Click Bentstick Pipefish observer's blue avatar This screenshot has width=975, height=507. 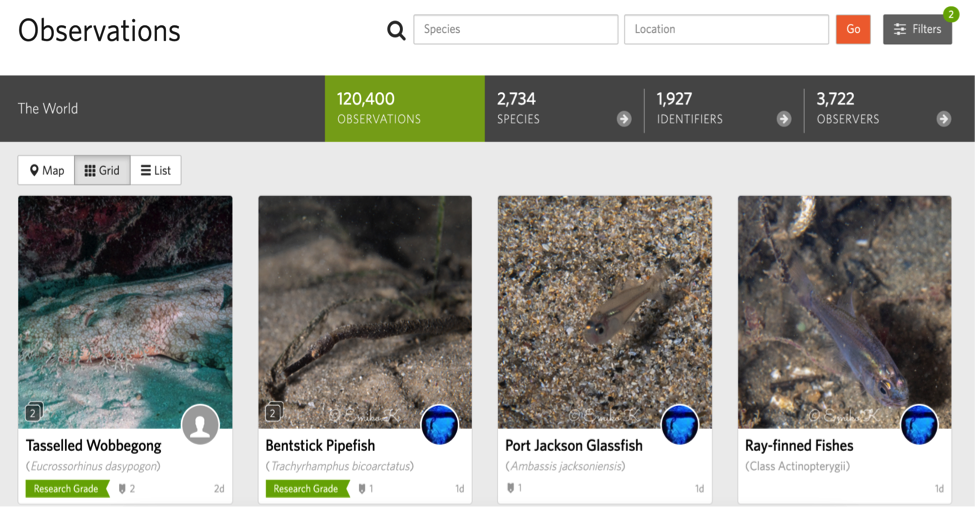coord(440,425)
